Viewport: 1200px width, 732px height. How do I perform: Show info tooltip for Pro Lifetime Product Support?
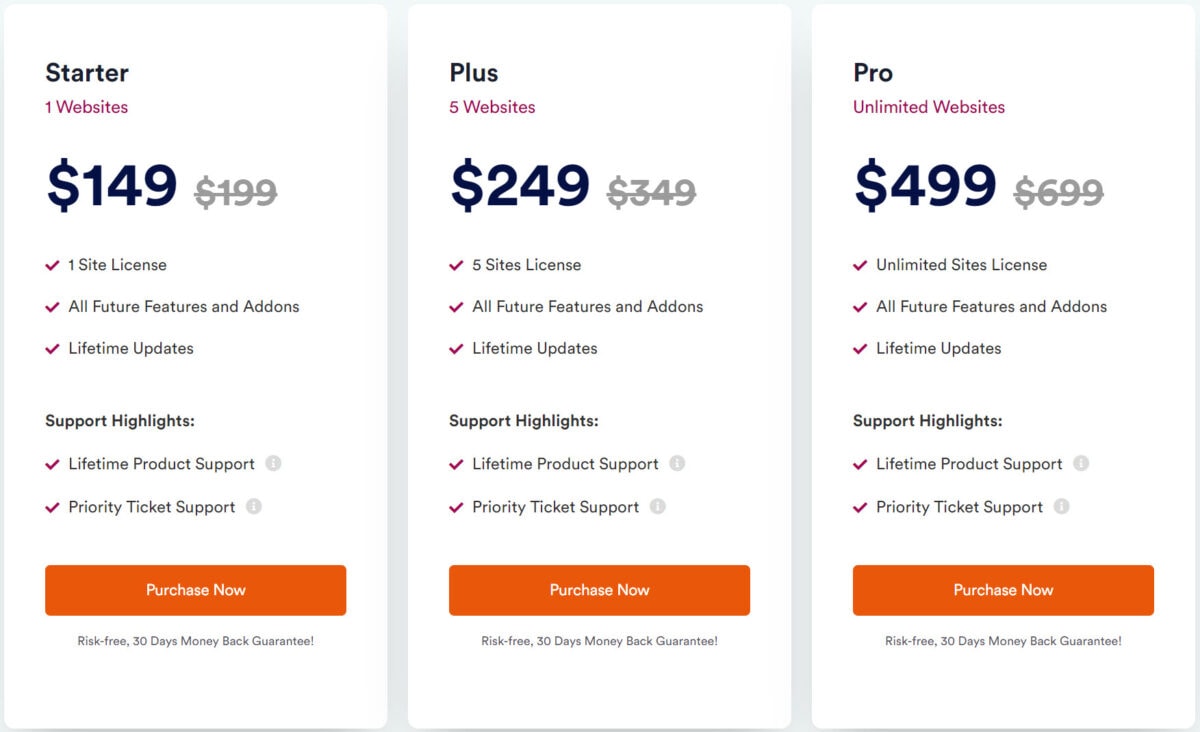[x=1081, y=463]
